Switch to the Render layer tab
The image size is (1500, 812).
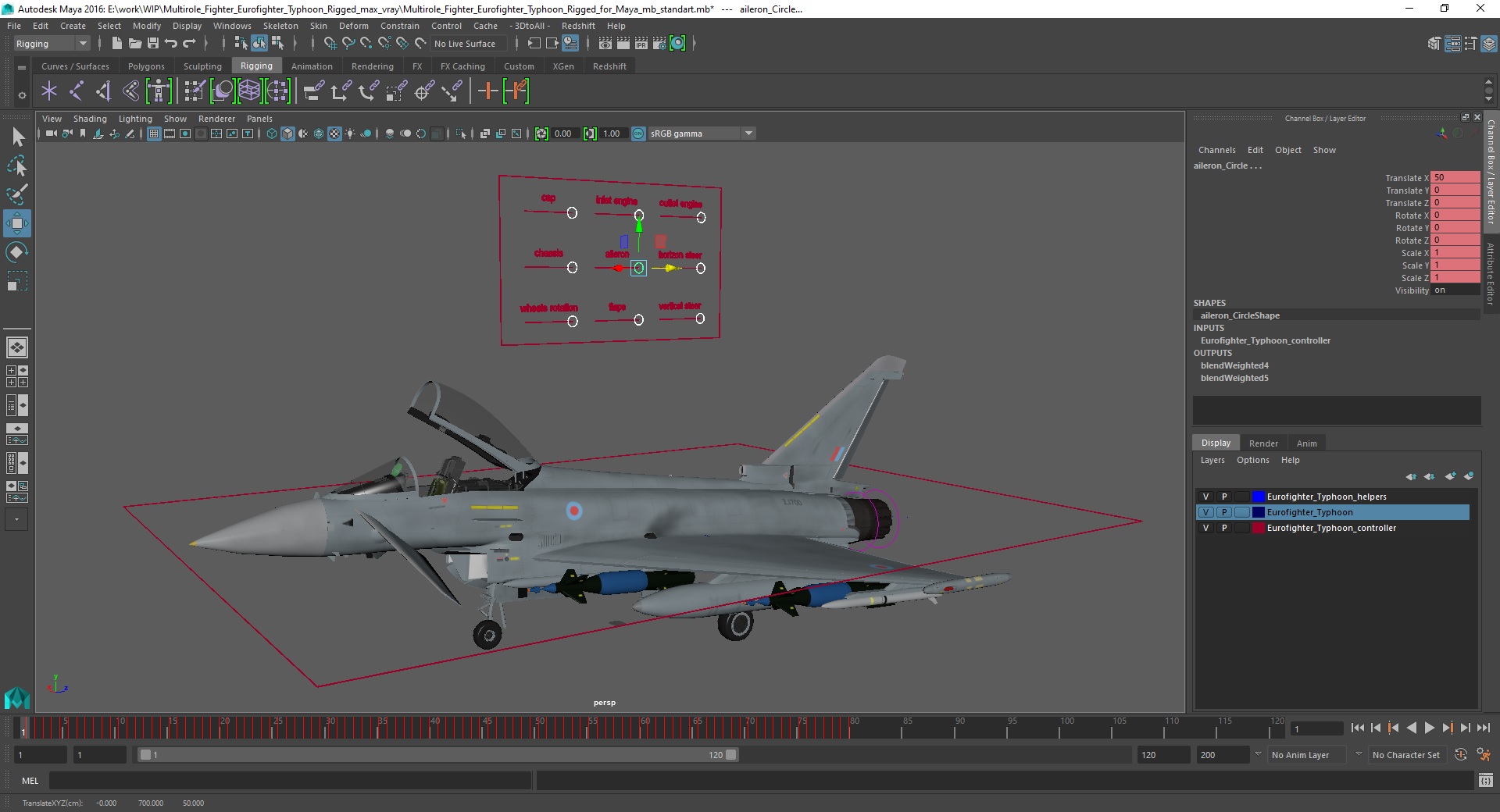(1263, 443)
